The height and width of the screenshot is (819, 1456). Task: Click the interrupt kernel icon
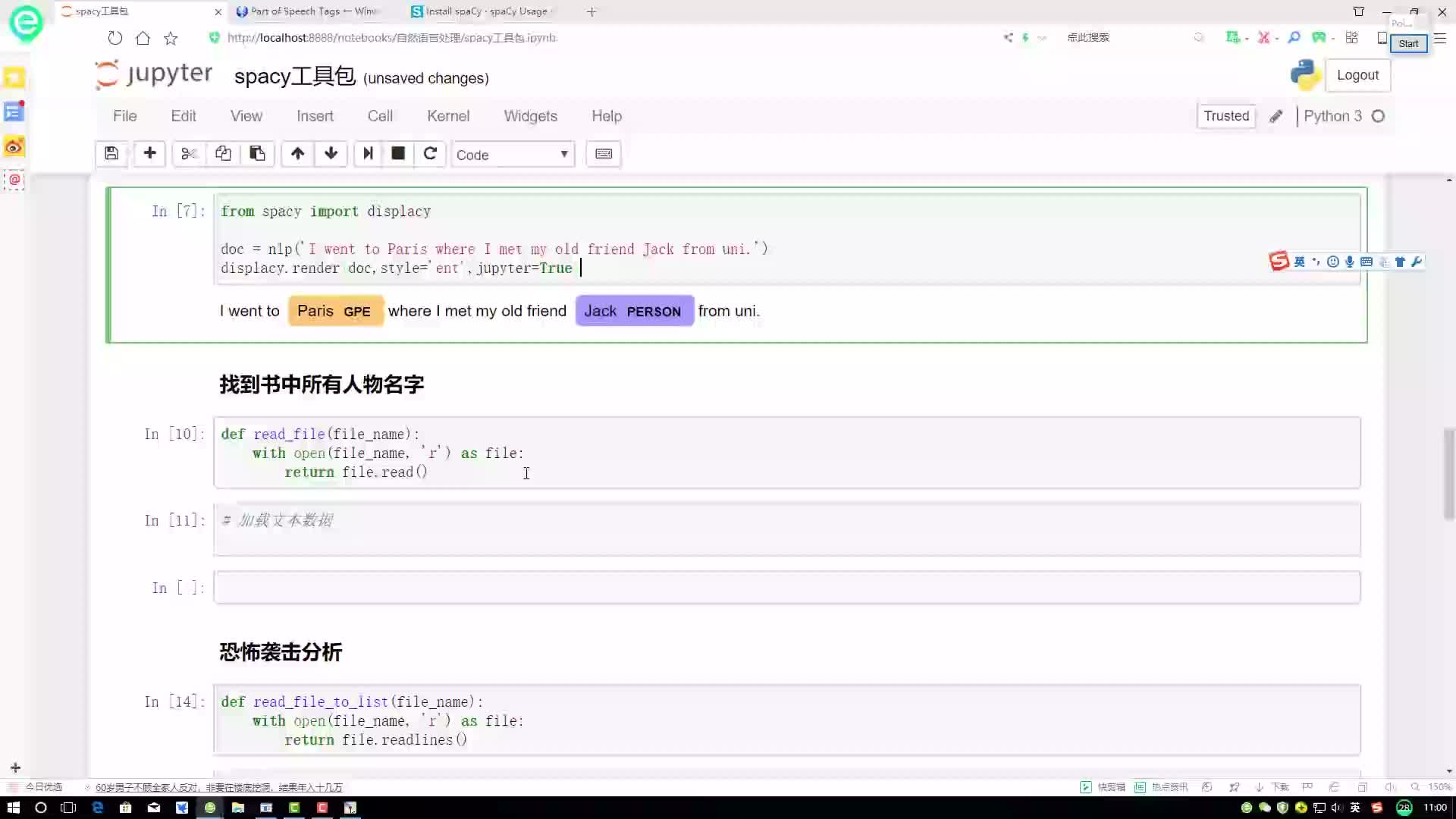coord(397,153)
